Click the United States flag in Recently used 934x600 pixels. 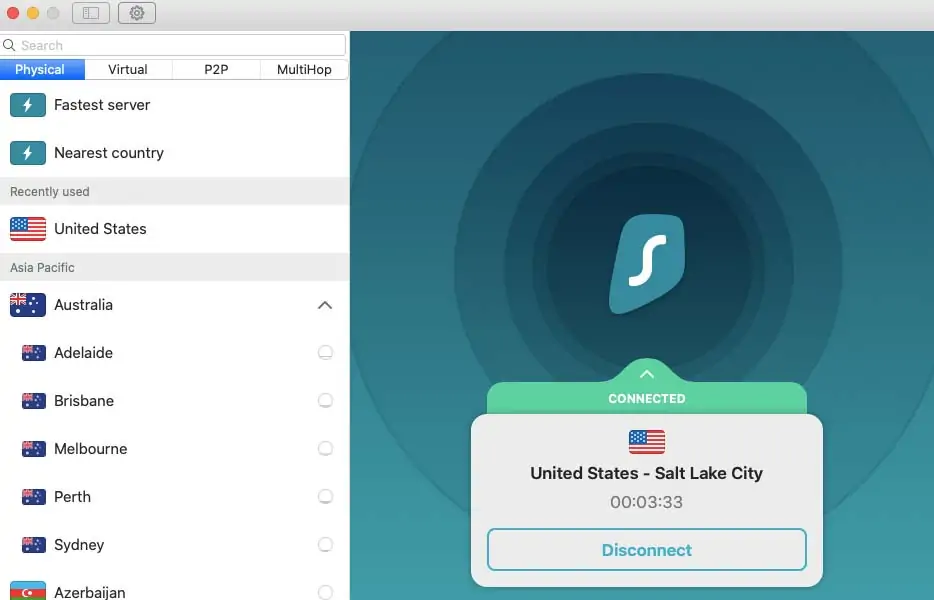(x=28, y=229)
